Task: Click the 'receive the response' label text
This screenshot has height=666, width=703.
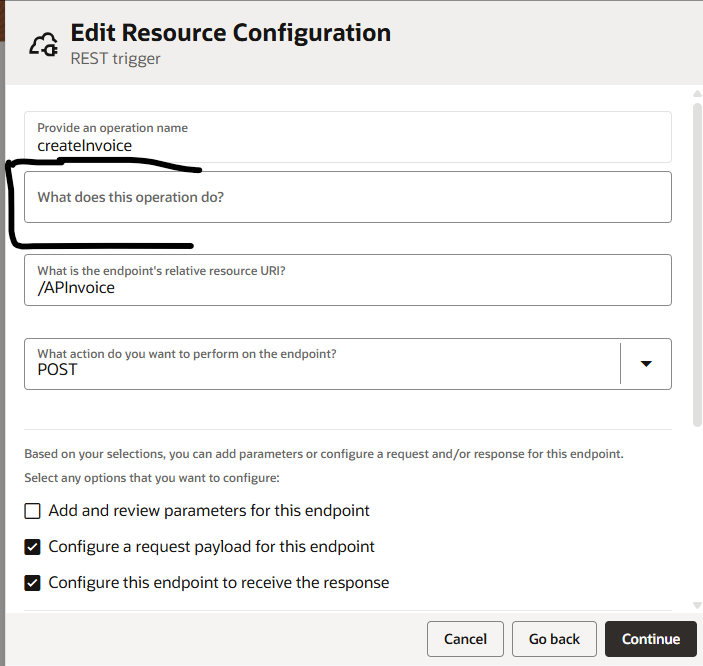Action: [219, 583]
